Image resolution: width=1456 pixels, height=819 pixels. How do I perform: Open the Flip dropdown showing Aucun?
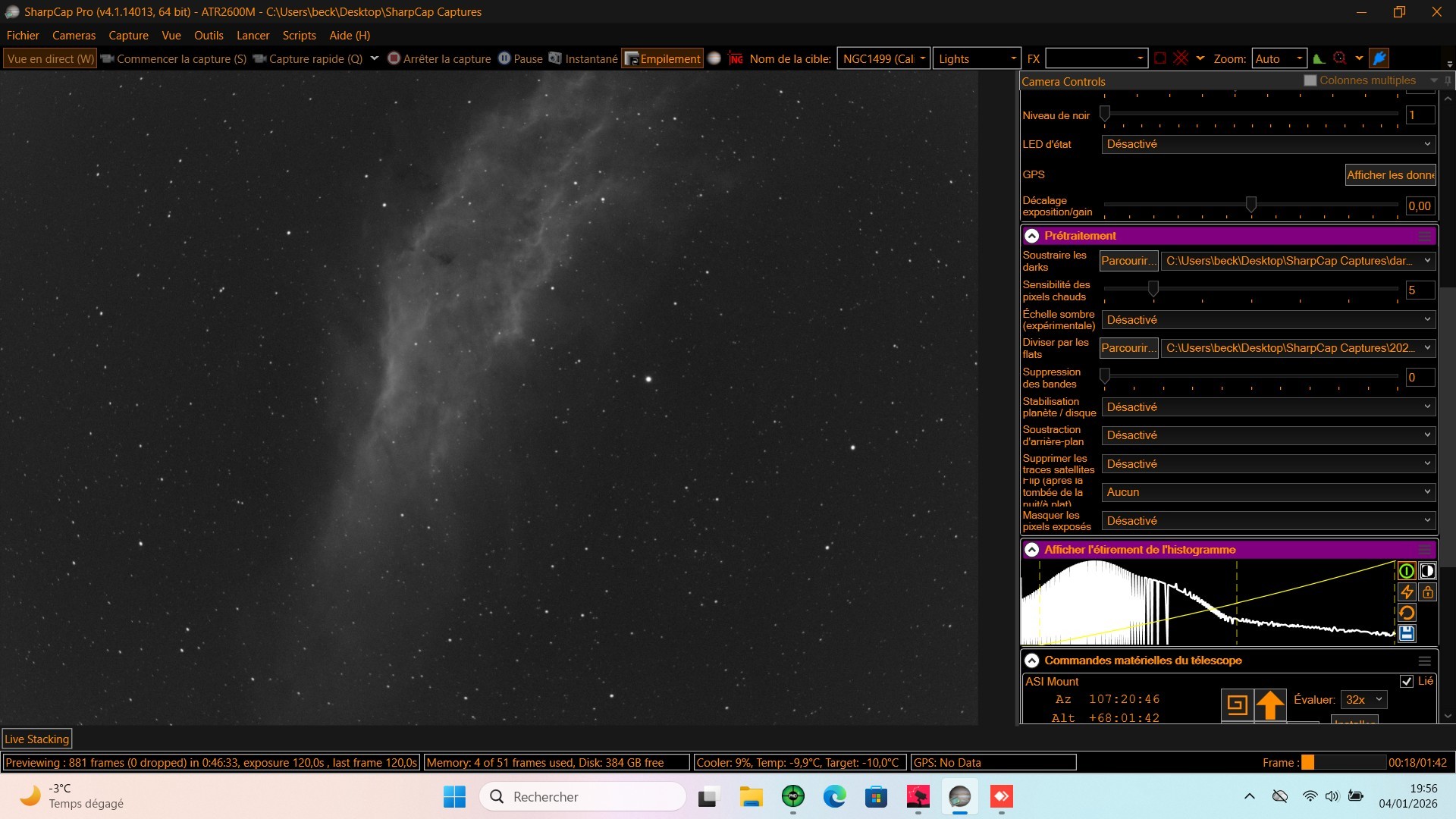(1269, 492)
